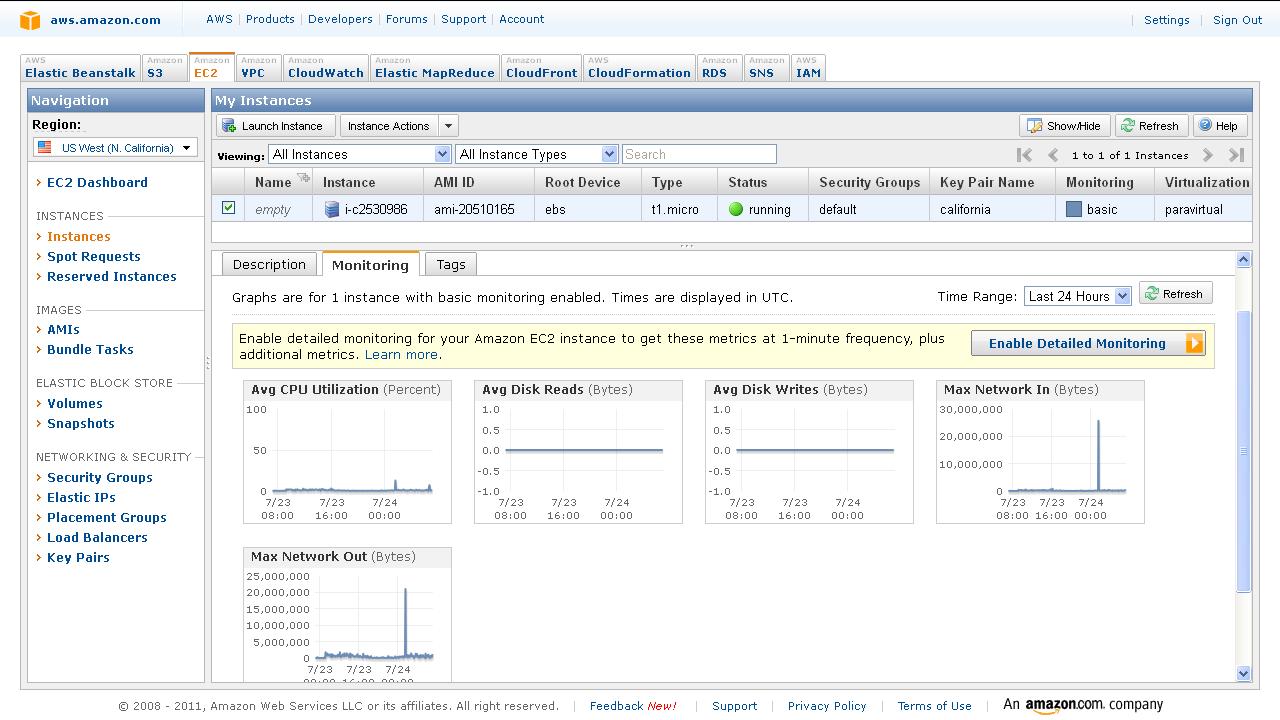Screen dimensions: 1280x720
Task: Open Key Pairs in navigation
Action: coord(78,557)
